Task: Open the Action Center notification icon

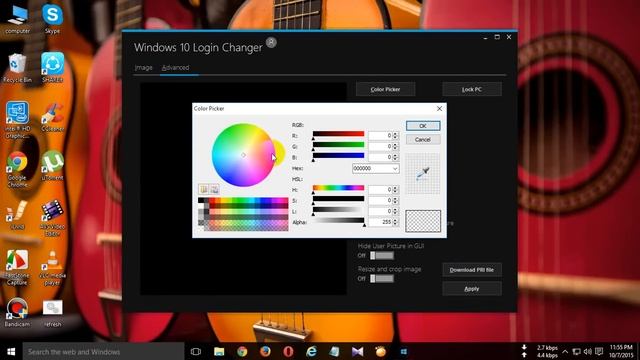Action: tap(599, 351)
